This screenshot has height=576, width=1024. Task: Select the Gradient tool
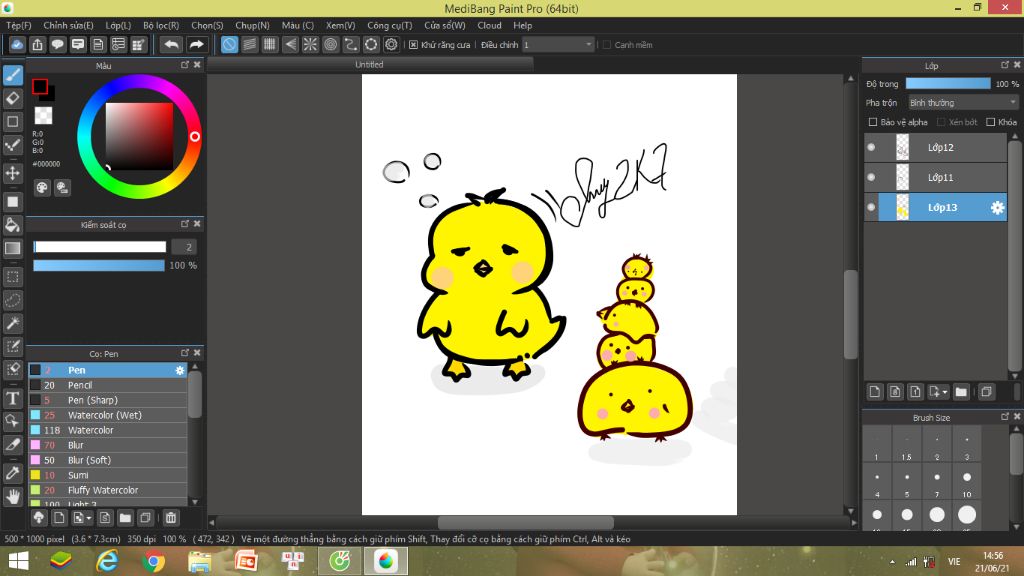click(x=12, y=248)
